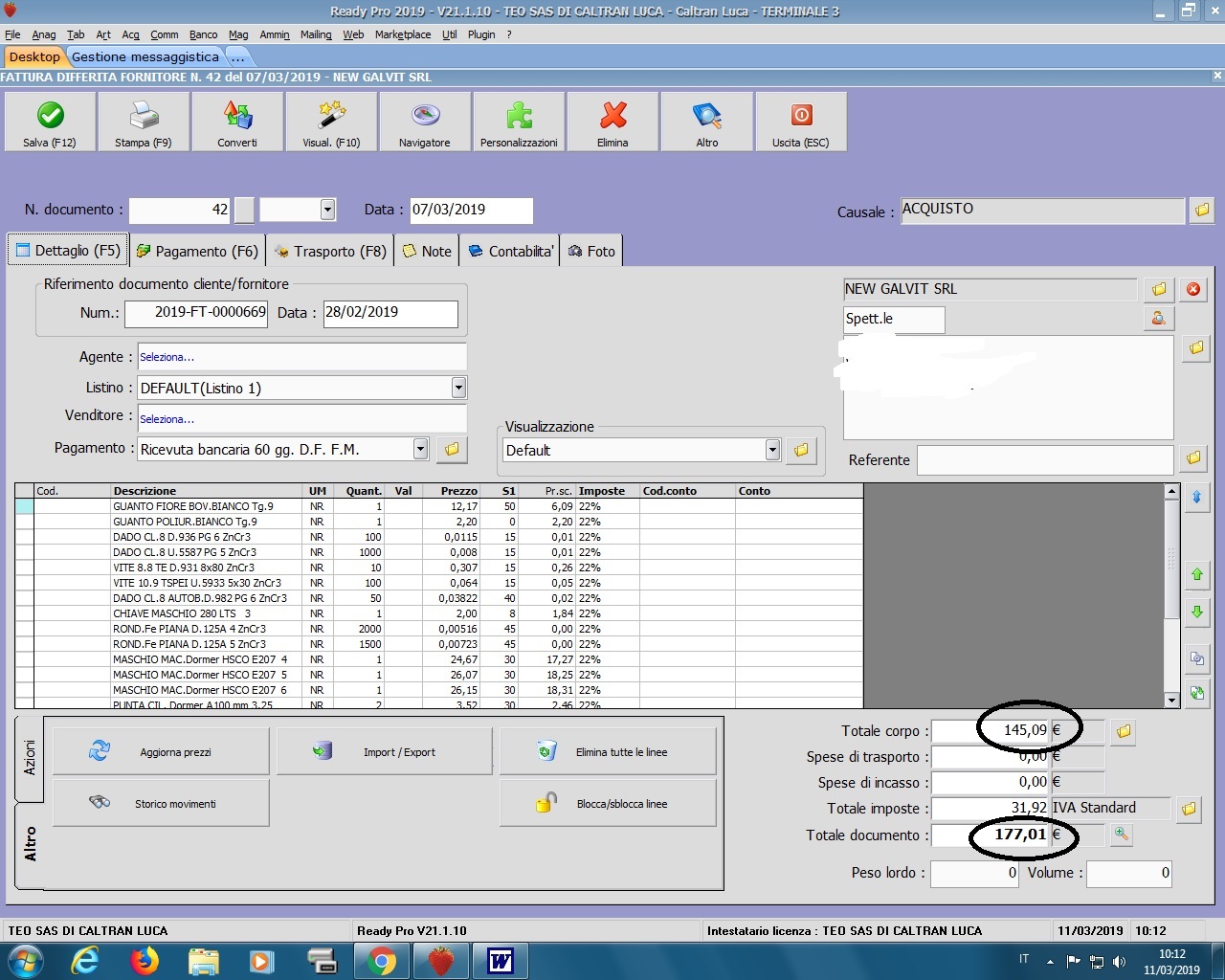This screenshot has height=980, width=1225.
Task: Select Agente via Seleziona link
Action: [x=167, y=357]
